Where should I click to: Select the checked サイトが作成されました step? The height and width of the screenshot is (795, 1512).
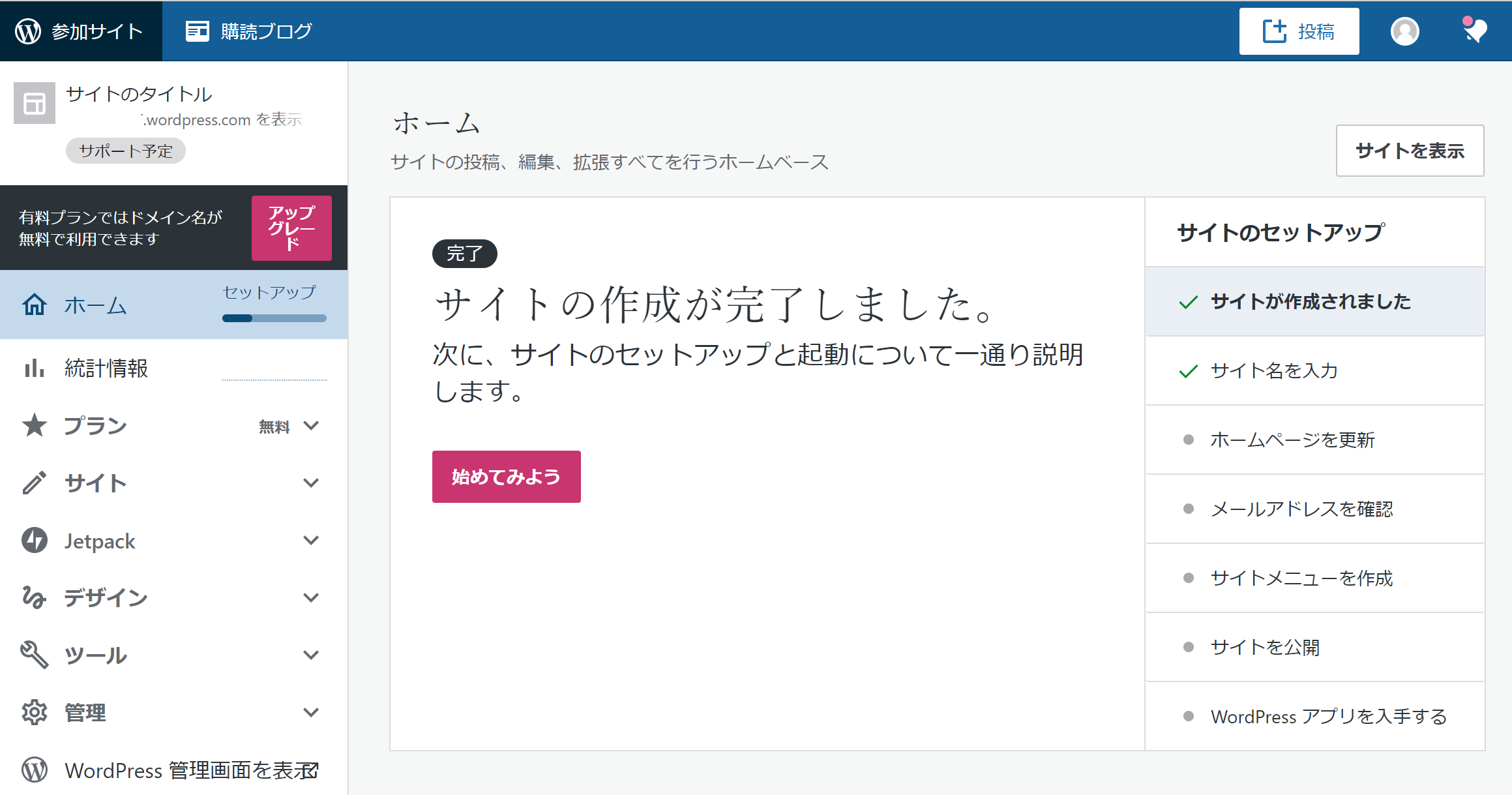pos(1311,301)
